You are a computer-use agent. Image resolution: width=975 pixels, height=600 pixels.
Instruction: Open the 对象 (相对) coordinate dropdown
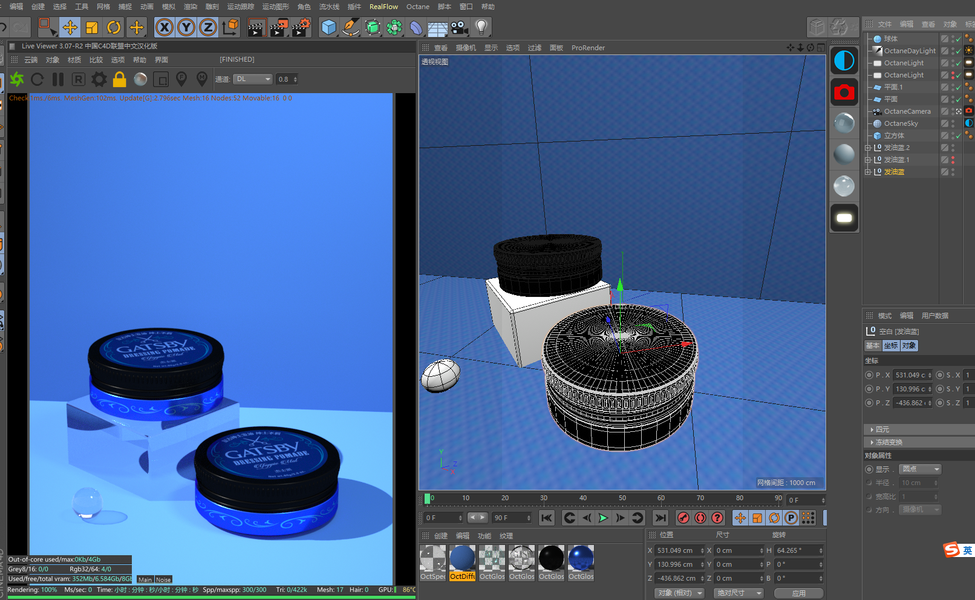[x=680, y=593]
